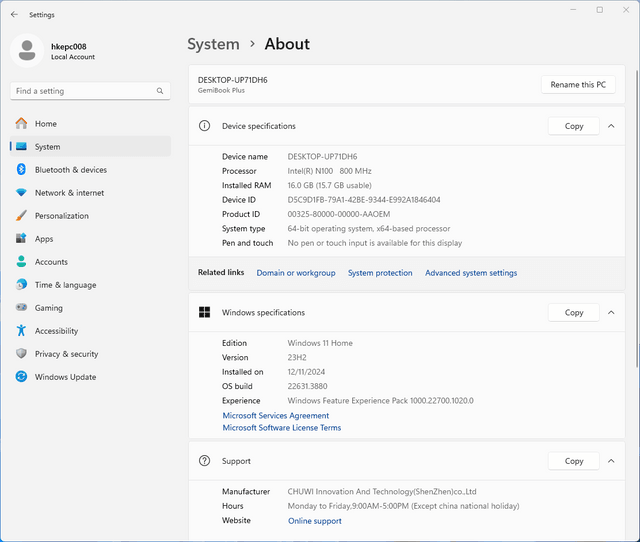Click the Find a setting search box
The image size is (640, 542).
(90, 91)
